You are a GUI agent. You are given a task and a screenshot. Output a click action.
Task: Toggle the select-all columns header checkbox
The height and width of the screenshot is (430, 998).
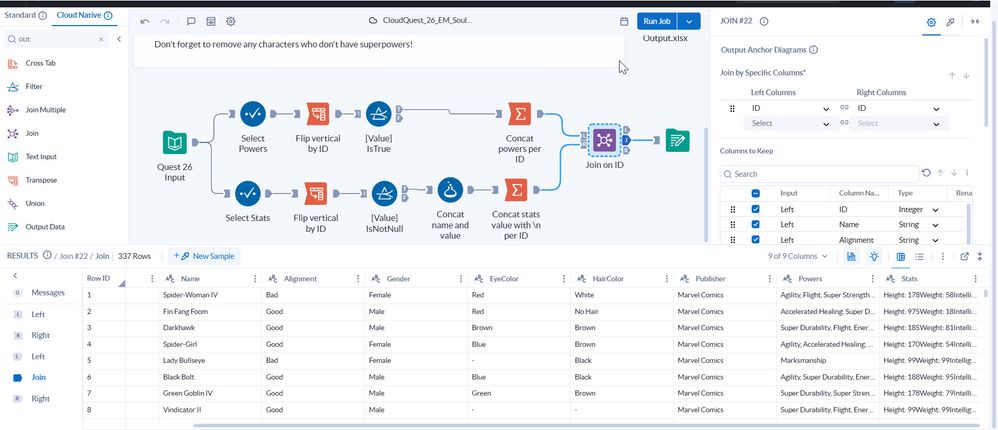tap(755, 193)
